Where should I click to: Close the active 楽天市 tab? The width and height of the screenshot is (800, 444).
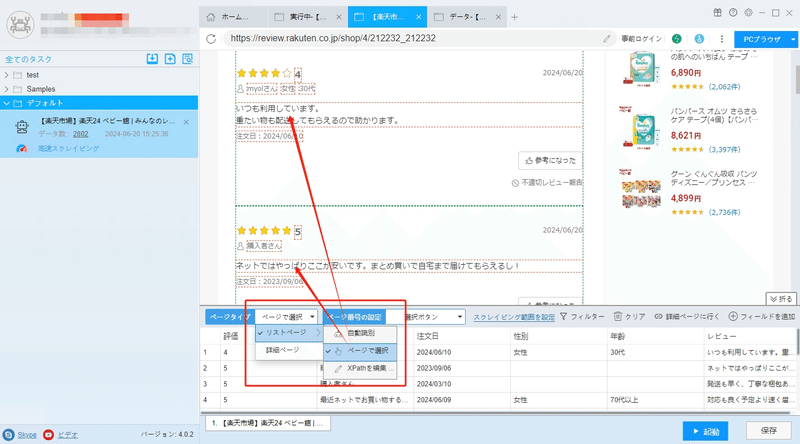(419, 17)
